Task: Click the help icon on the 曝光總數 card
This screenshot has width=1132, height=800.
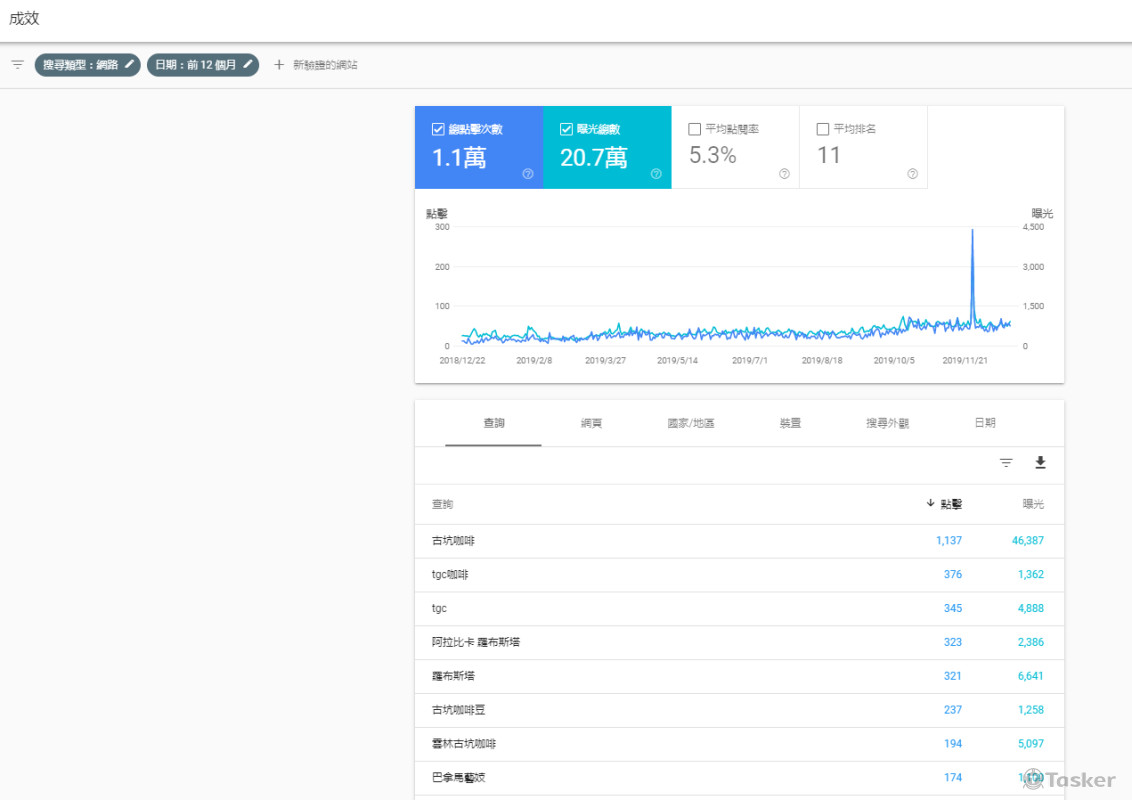Action: tap(656, 174)
